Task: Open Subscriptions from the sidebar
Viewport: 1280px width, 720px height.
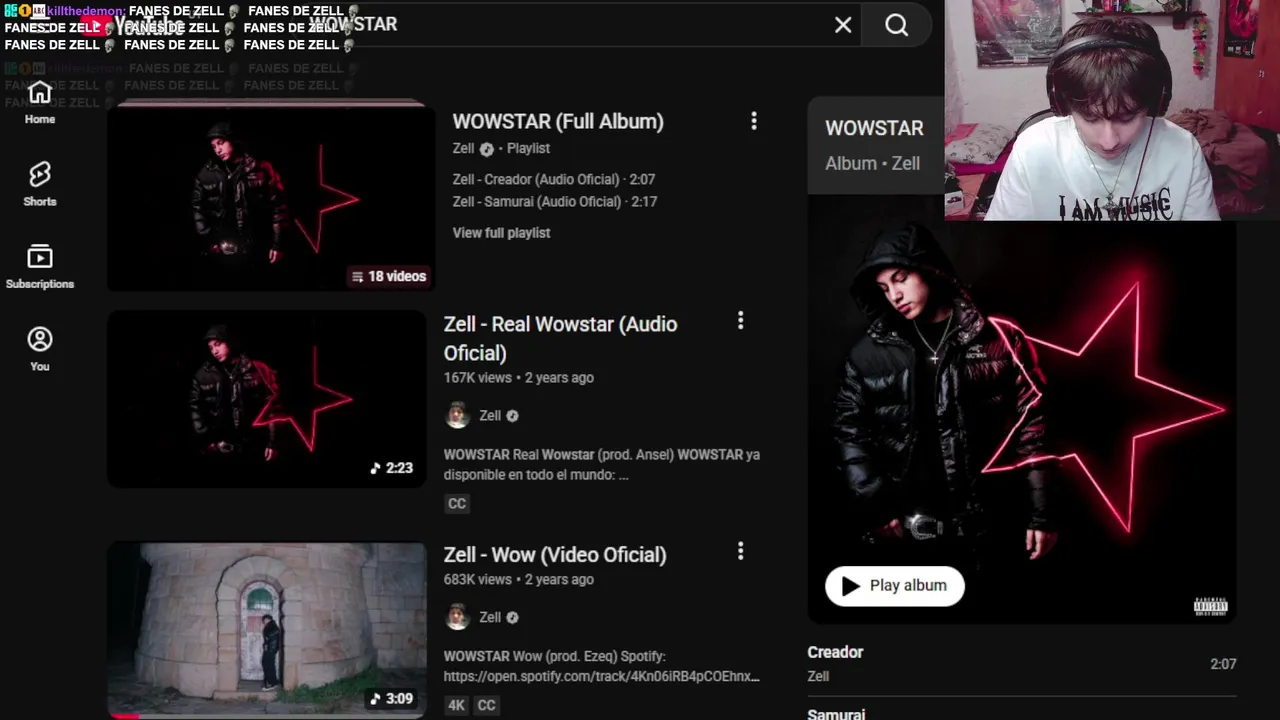Action: 40,267
